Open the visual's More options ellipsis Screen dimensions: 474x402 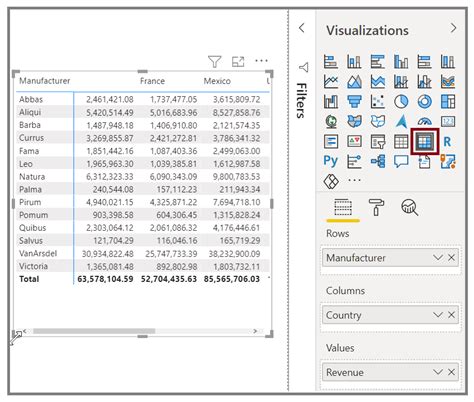(x=261, y=61)
